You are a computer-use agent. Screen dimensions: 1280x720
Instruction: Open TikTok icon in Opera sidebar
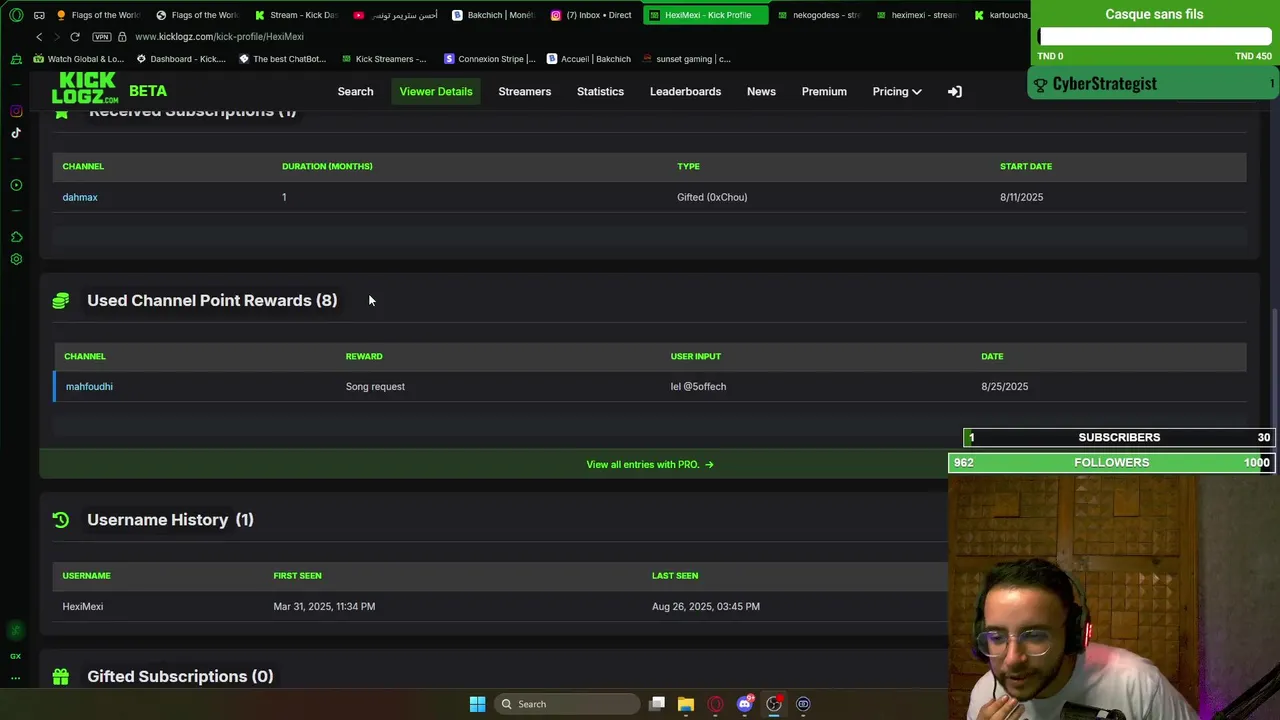pyautogui.click(x=16, y=133)
